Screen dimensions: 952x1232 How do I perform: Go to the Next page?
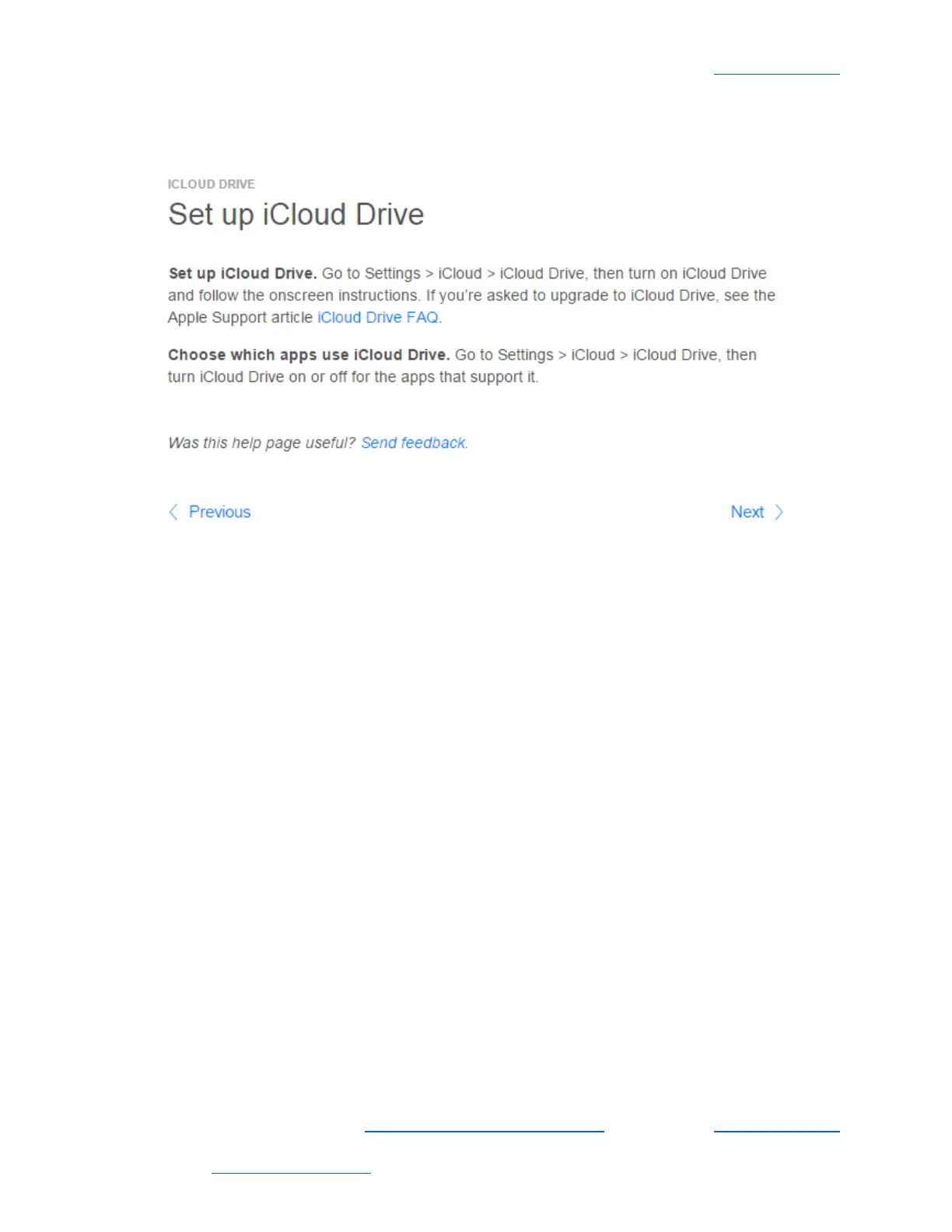pos(757,512)
